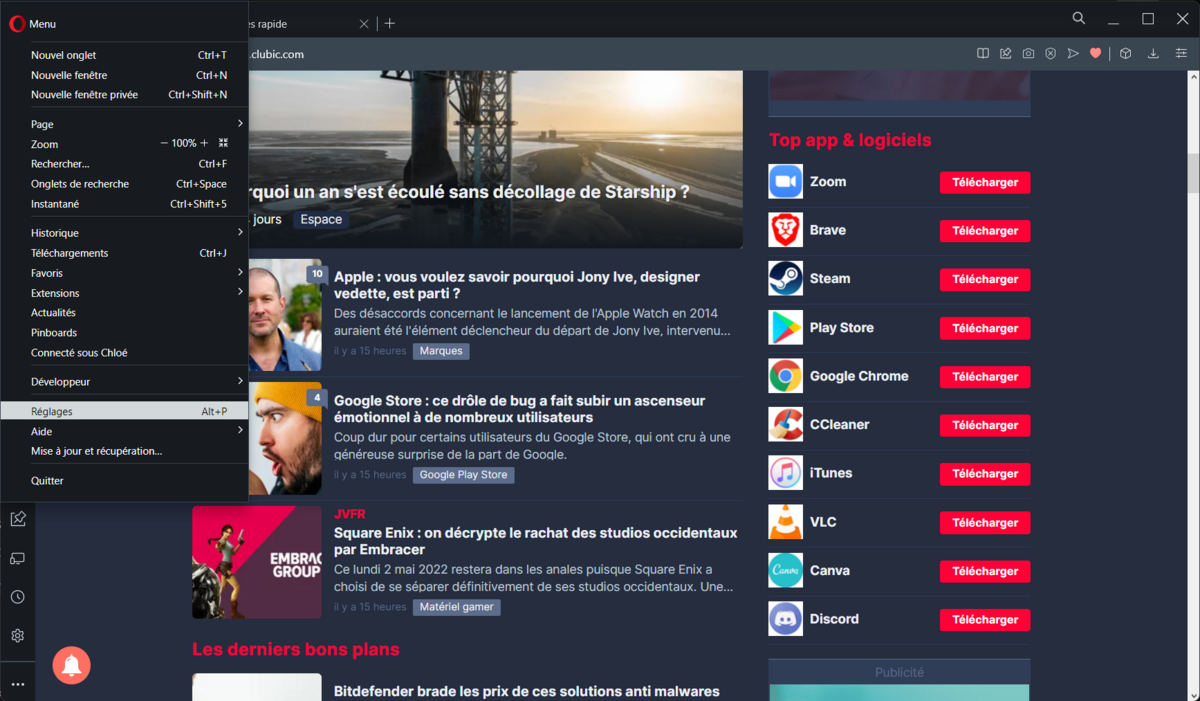Expand the Développeur submenu
Screen dimensions: 1200x701
click(124, 382)
